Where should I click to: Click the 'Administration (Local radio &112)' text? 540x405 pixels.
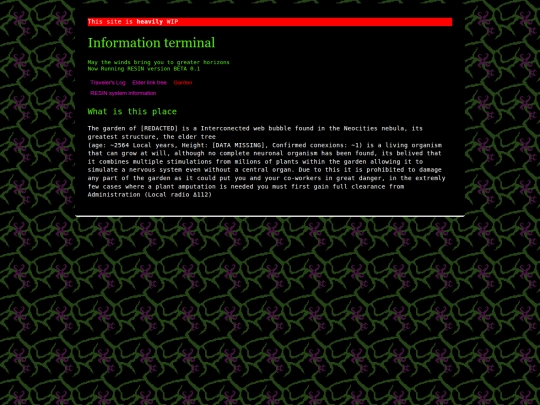click(x=149, y=195)
